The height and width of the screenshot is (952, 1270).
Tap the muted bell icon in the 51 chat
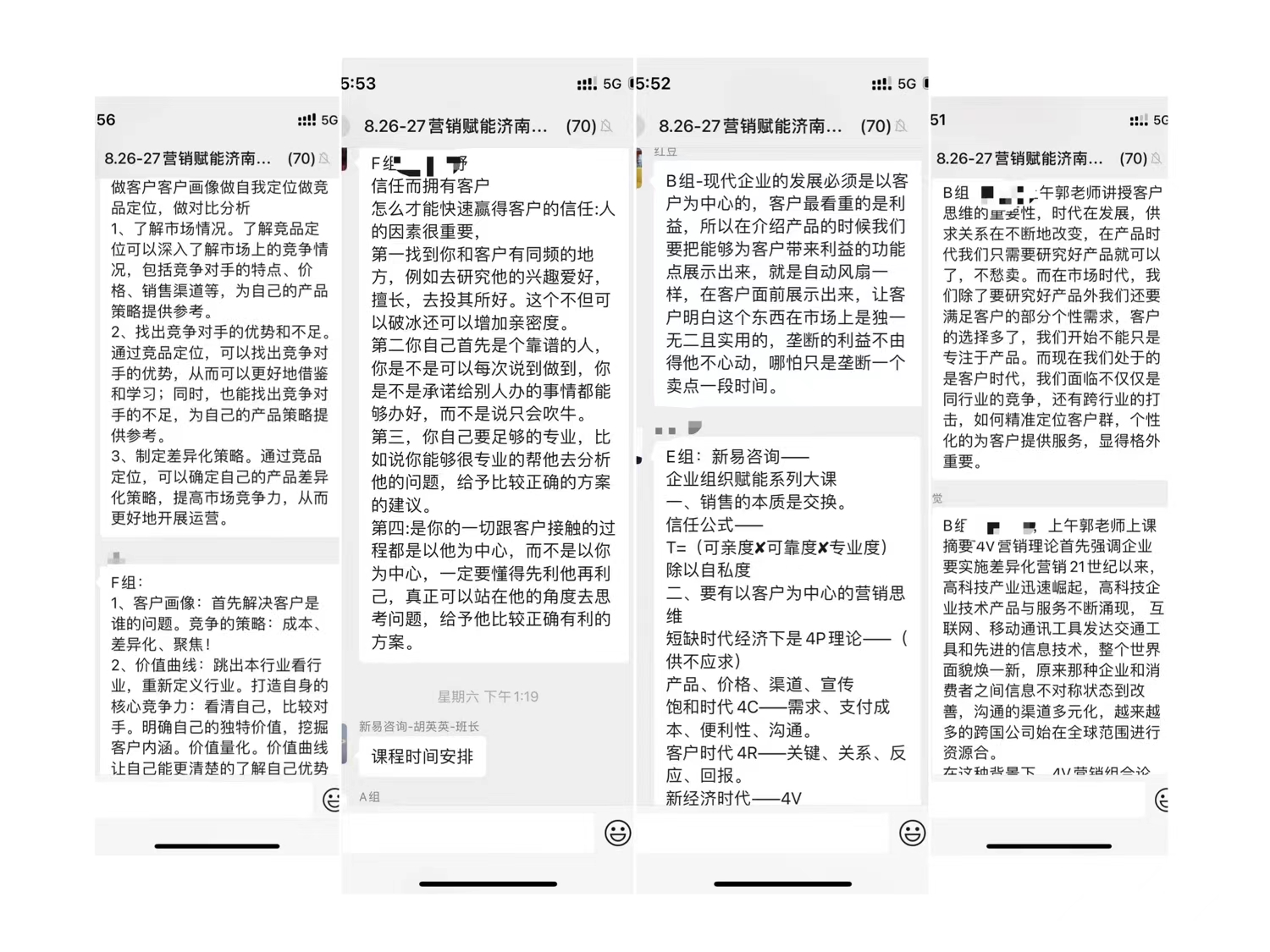tap(1157, 158)
